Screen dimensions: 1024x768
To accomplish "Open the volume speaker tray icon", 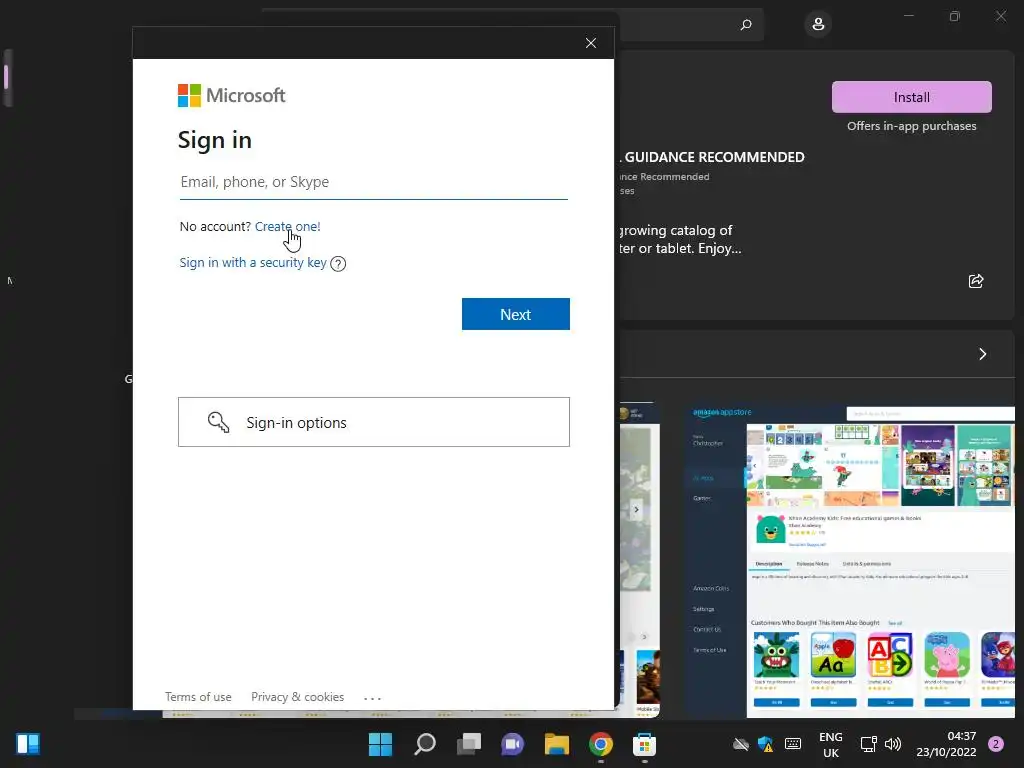I will pyautogui.click(x=893, y=744).
